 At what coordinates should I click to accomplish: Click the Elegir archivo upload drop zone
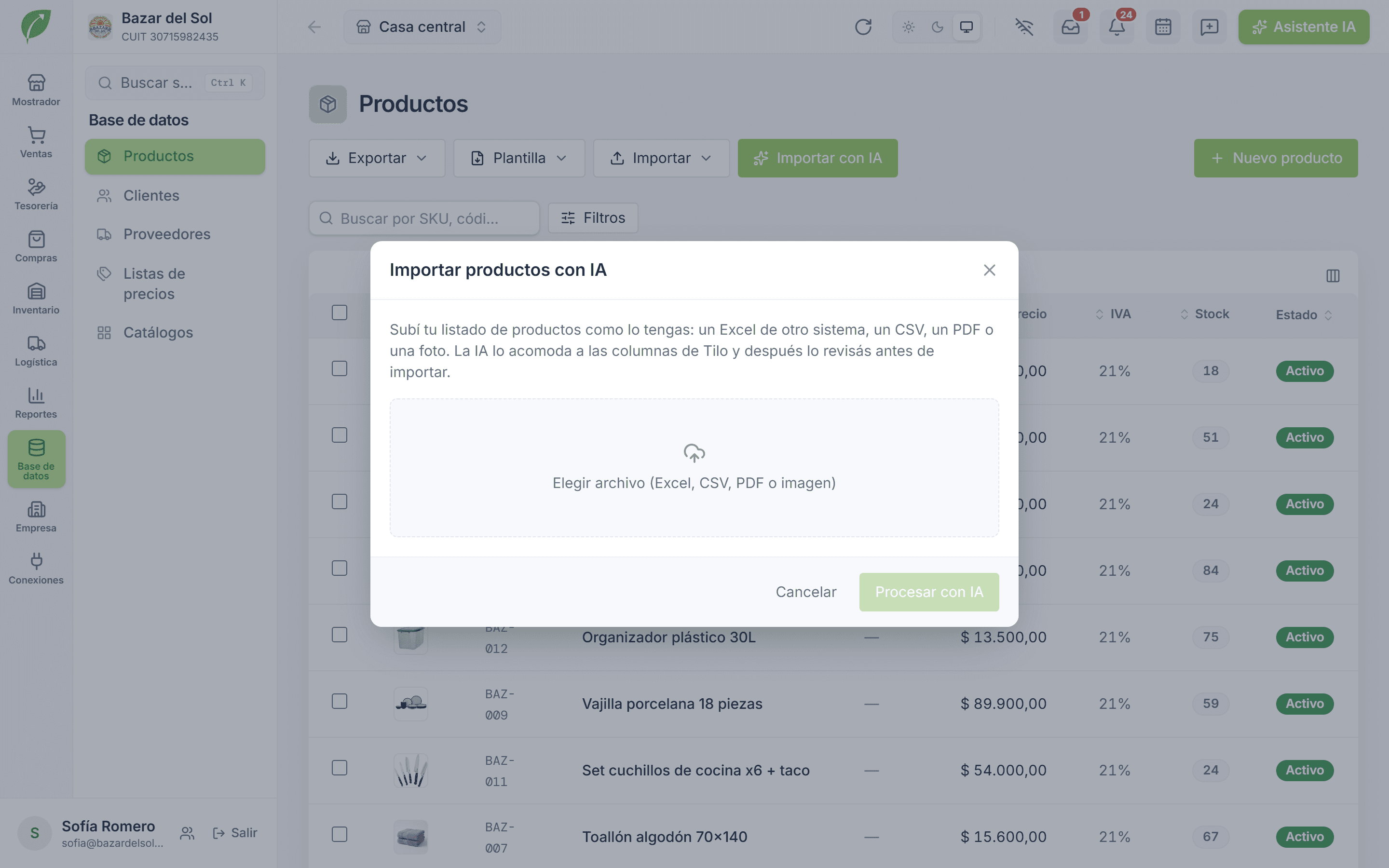click(694, 468)
